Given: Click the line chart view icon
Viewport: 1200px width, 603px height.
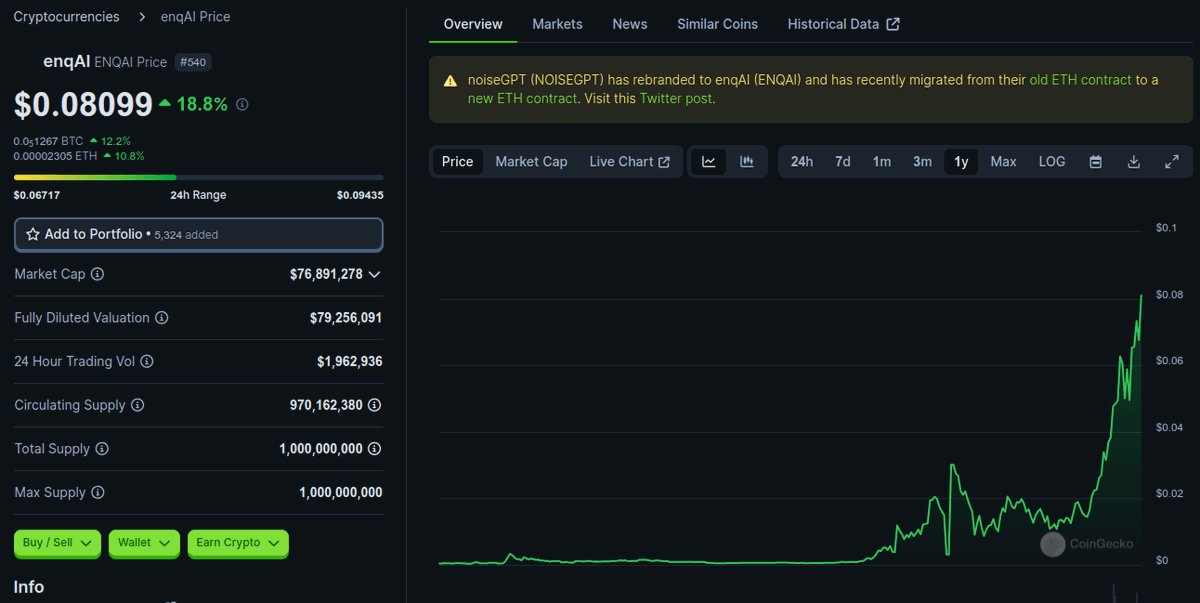Looking at the screenshot, I should tap(708, 162).
